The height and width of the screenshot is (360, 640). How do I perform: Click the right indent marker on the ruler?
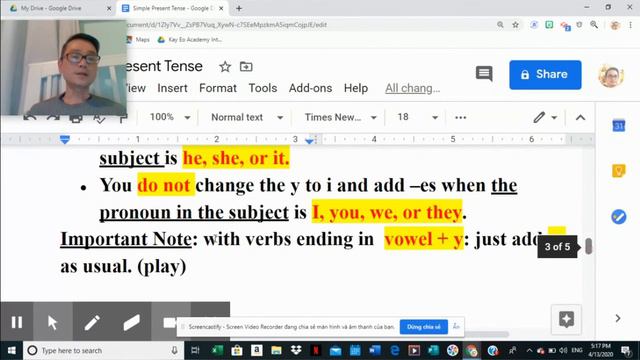[x=310, y=140]
